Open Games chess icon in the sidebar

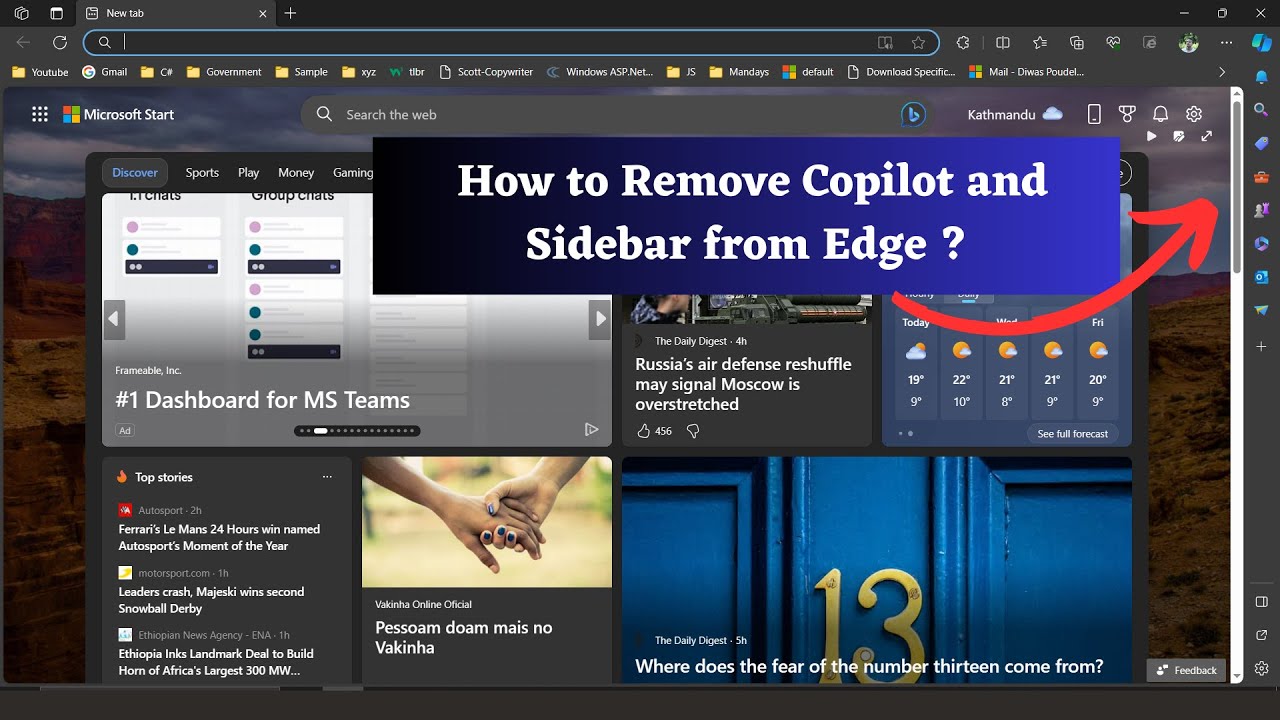point(1261,210)
